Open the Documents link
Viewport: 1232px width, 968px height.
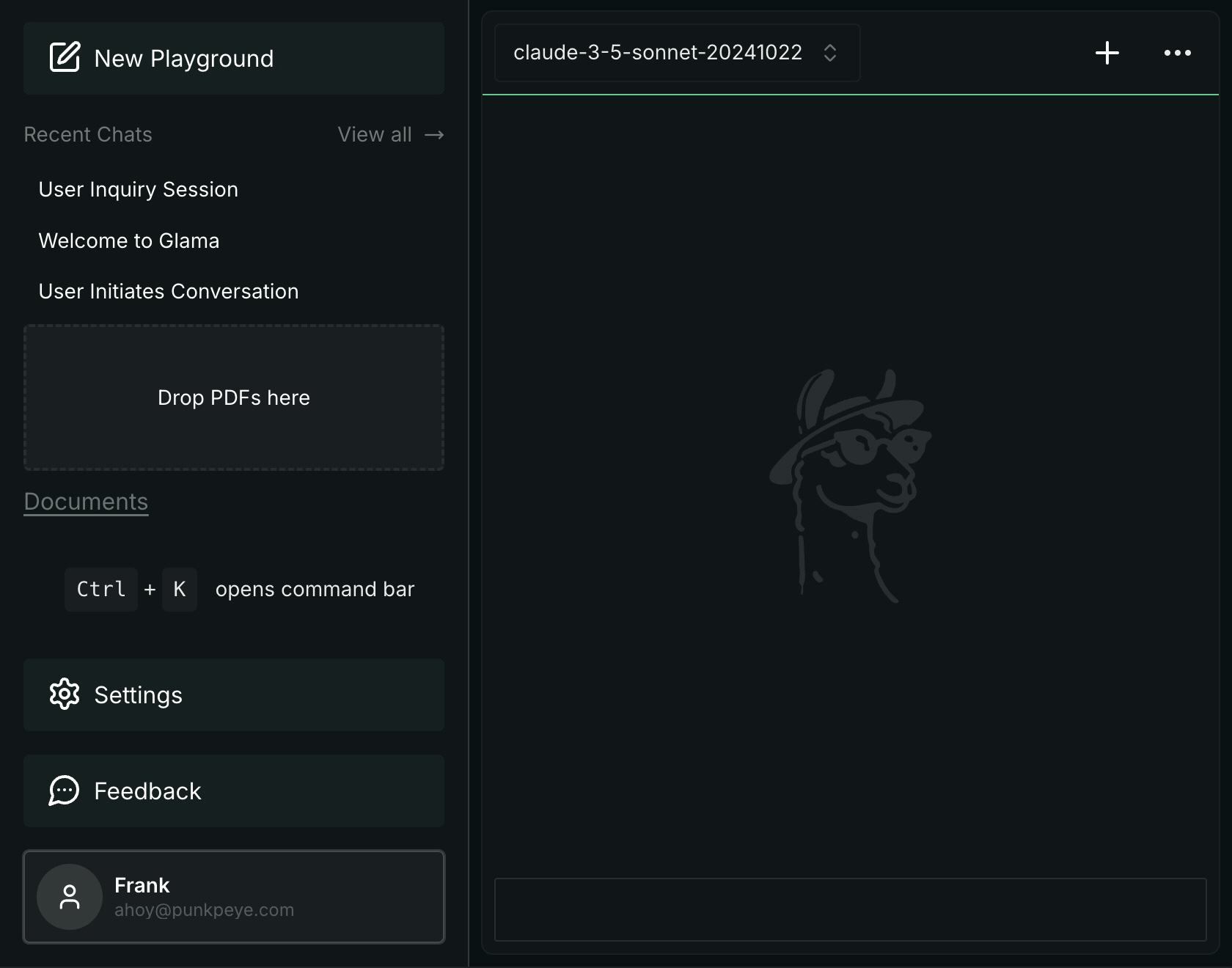[x=86, y=502]
